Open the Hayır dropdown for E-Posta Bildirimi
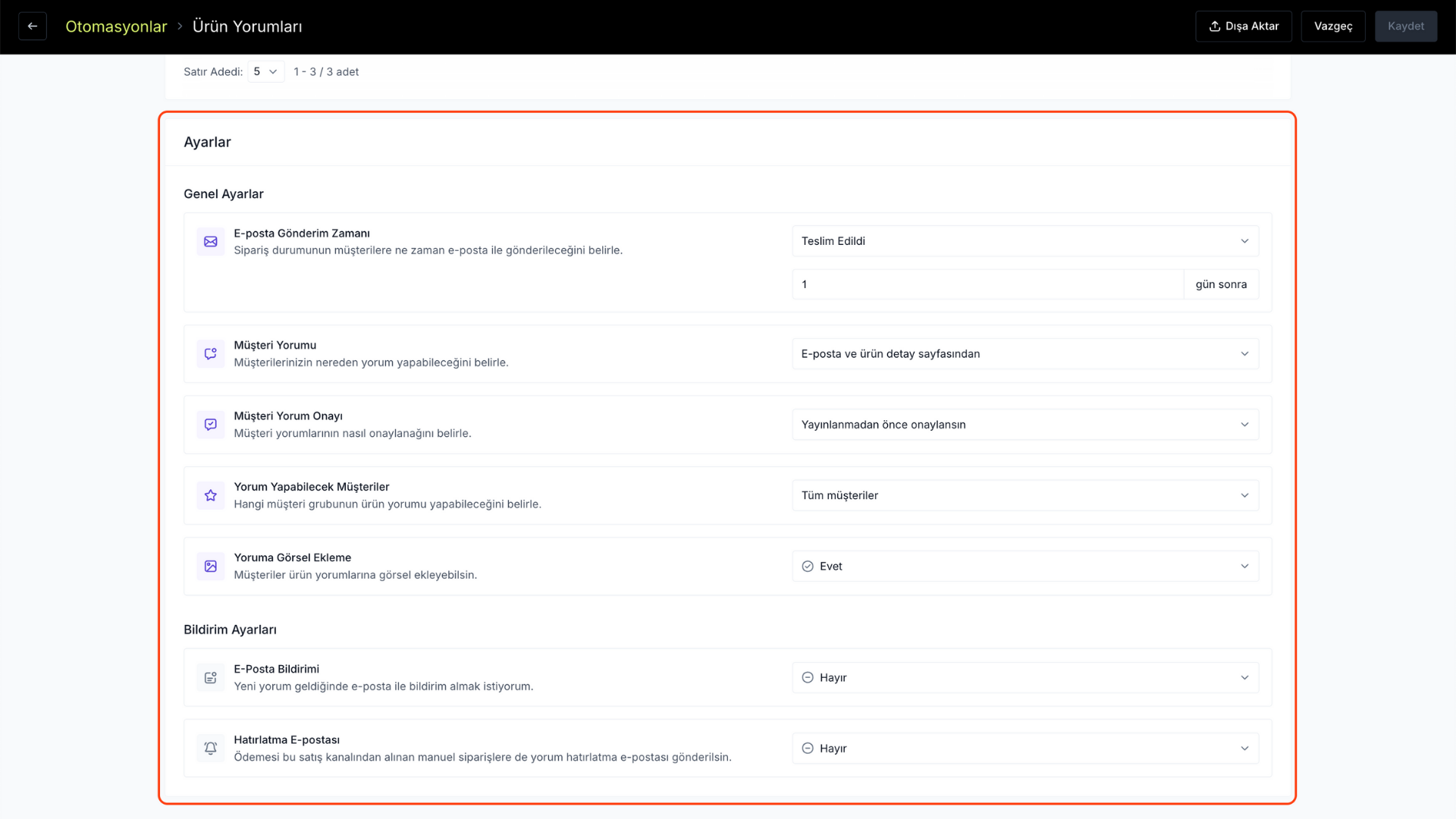Viewport: 1456px width, 819px height. [1025, 678]
